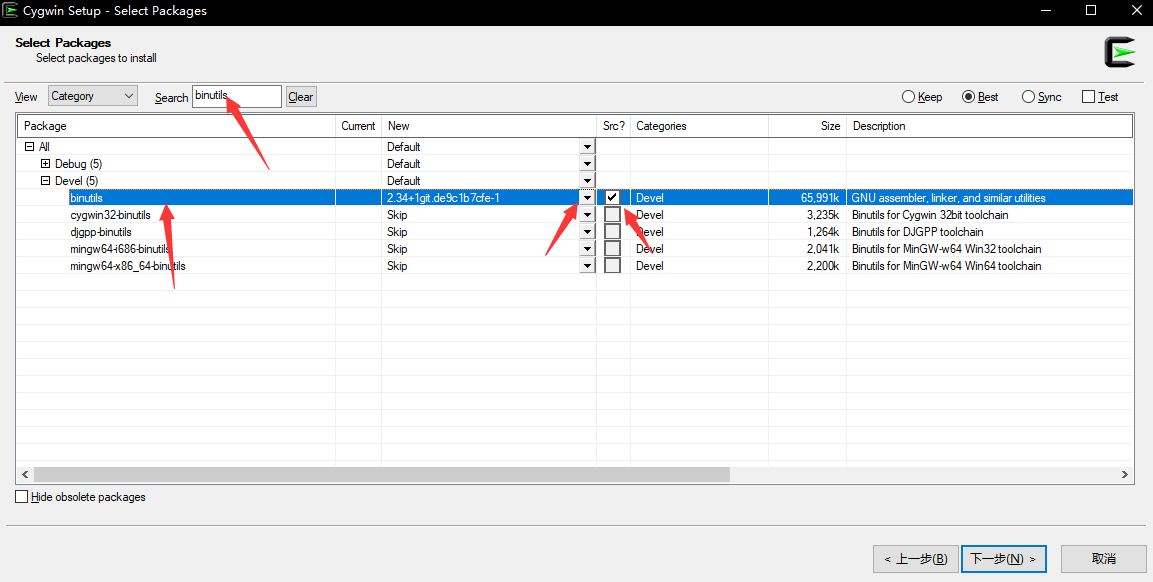Select the mingw64-i686-binutils package row
This screenshot has height=582, width=1153.
pos(575,249)
